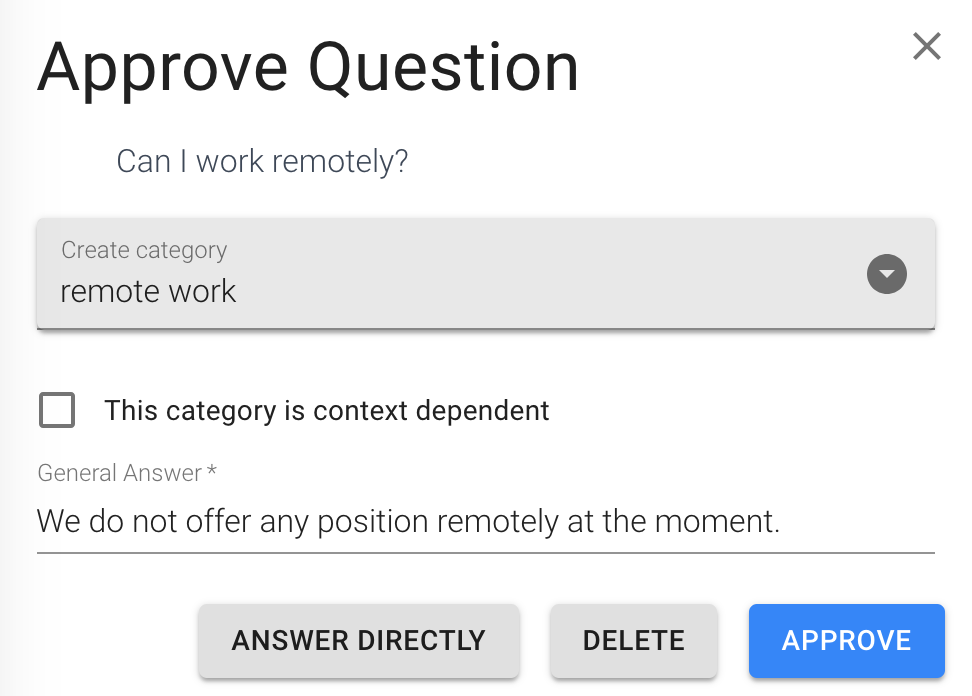The height and width of the screenshot is (696, 972).
Task: Enable context dependence via the square box
Action: (x=57, y=410)
